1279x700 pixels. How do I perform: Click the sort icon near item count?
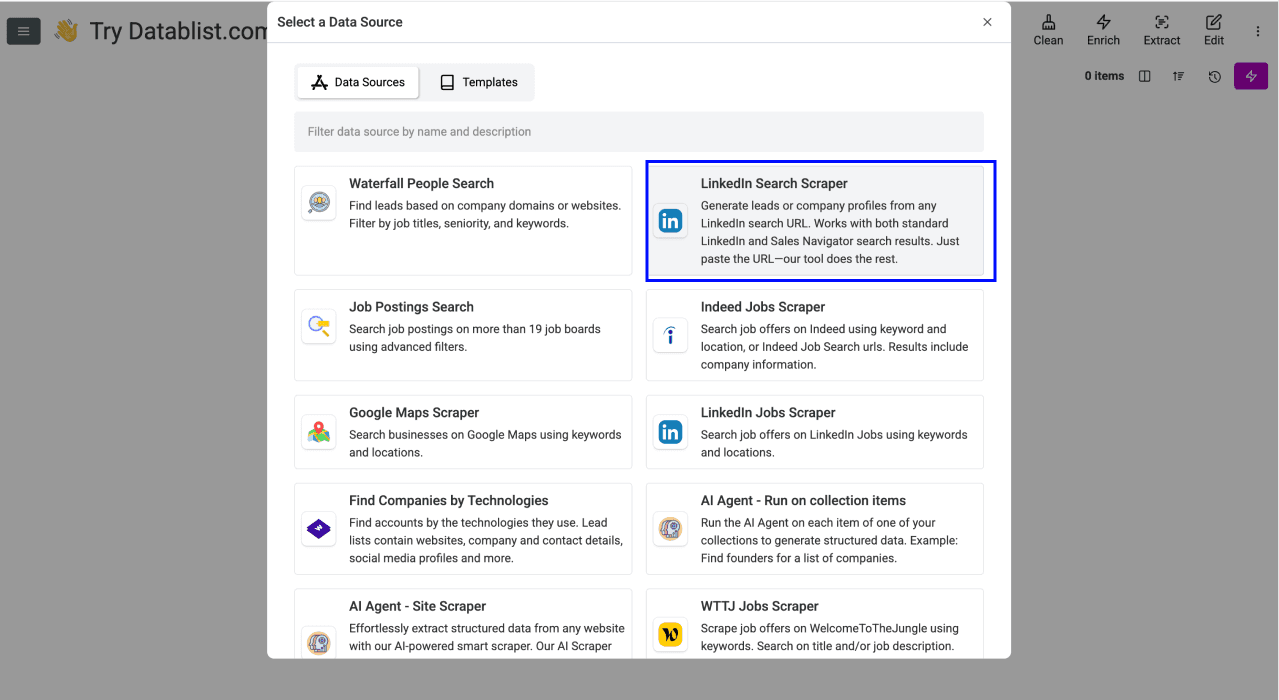(1178, 76)
